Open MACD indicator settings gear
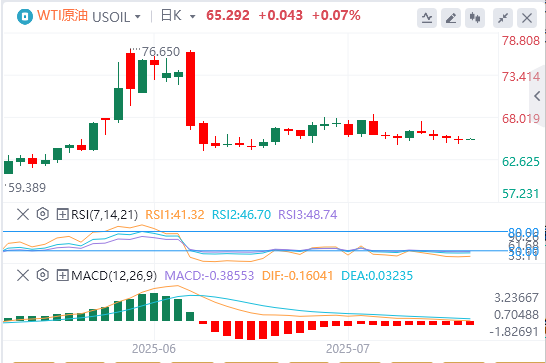The image size is (546, 363). click(42, 275)
